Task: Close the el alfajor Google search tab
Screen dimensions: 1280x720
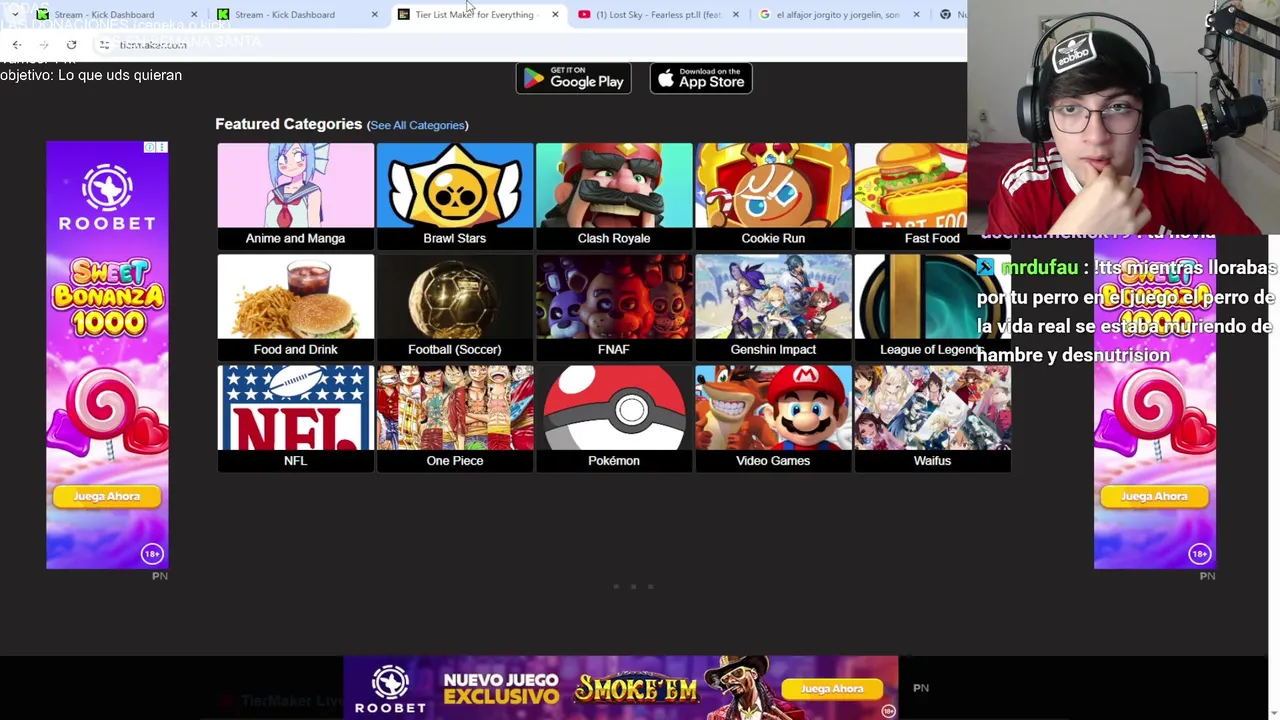Action: tap(916, 15)
